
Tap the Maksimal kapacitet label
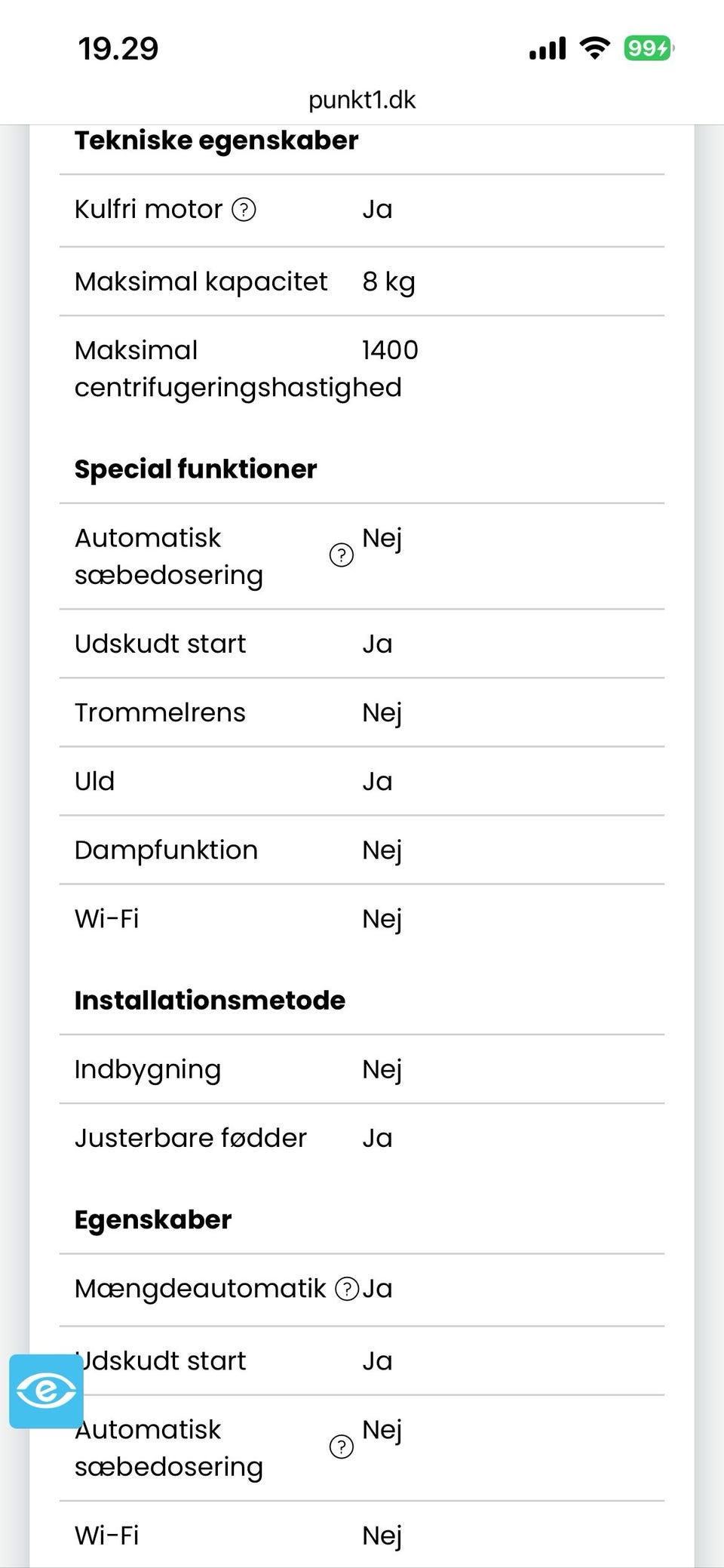[x=201, y=281]
